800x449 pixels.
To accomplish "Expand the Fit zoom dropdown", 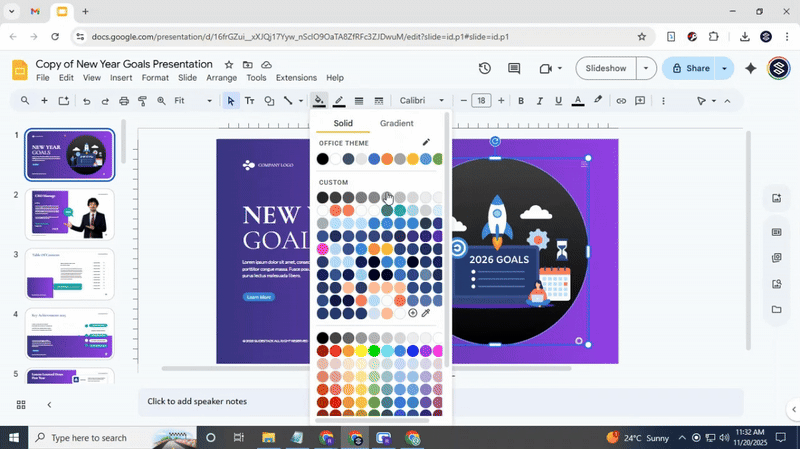I will coord(193,101).
